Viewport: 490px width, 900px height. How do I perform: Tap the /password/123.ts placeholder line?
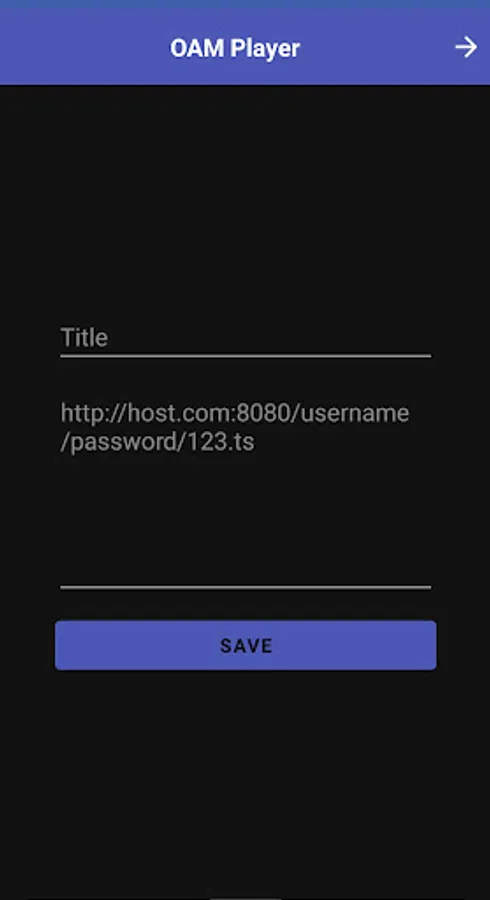[158, 443]
